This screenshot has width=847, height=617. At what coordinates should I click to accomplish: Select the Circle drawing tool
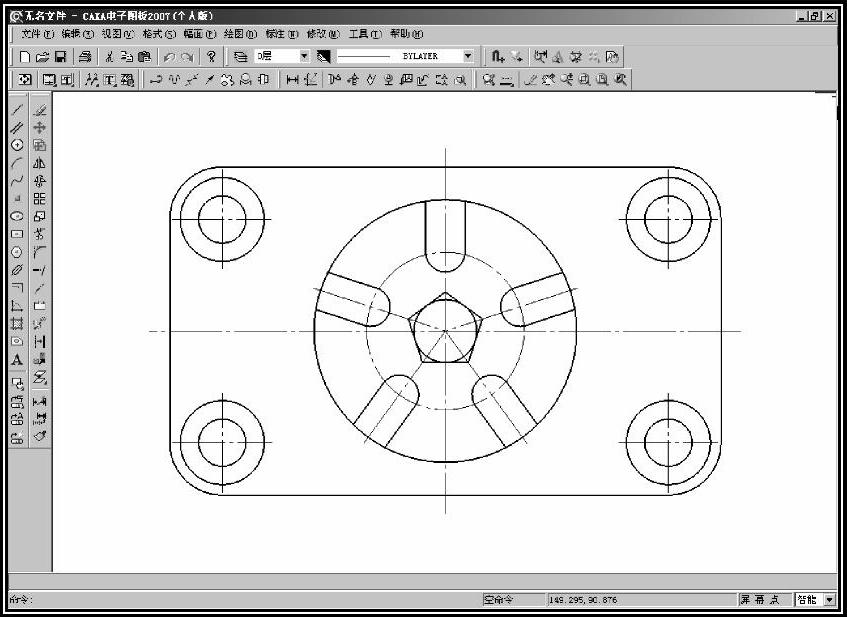pos(17,145)
